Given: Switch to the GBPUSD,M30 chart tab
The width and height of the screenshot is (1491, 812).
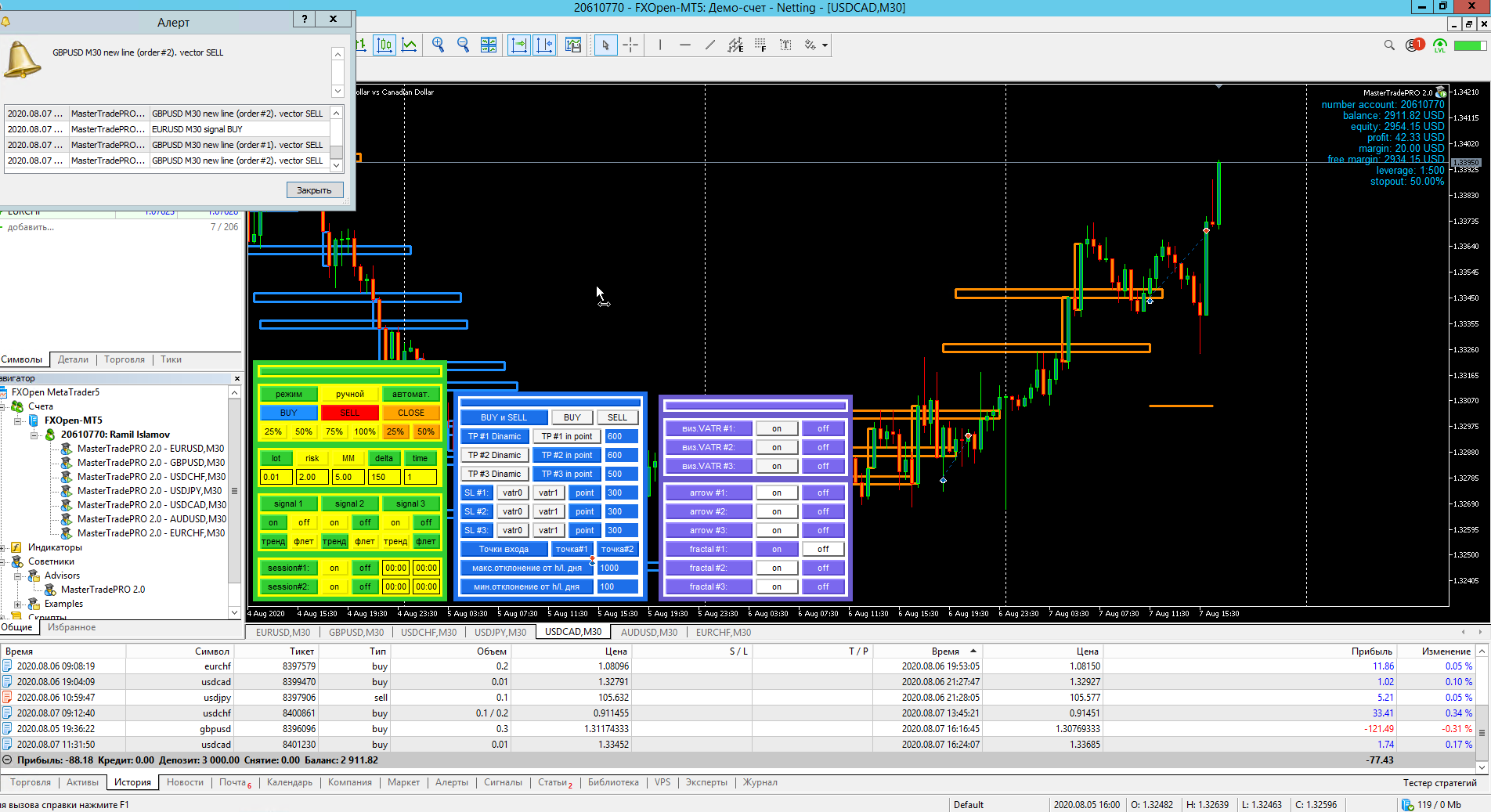Looking at the screenshot, I should [356, 632].
